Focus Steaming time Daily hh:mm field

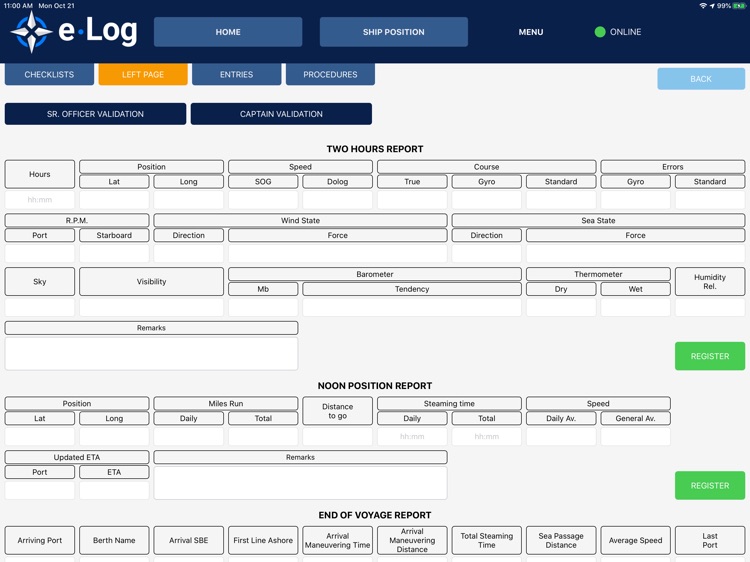point(412,436)
